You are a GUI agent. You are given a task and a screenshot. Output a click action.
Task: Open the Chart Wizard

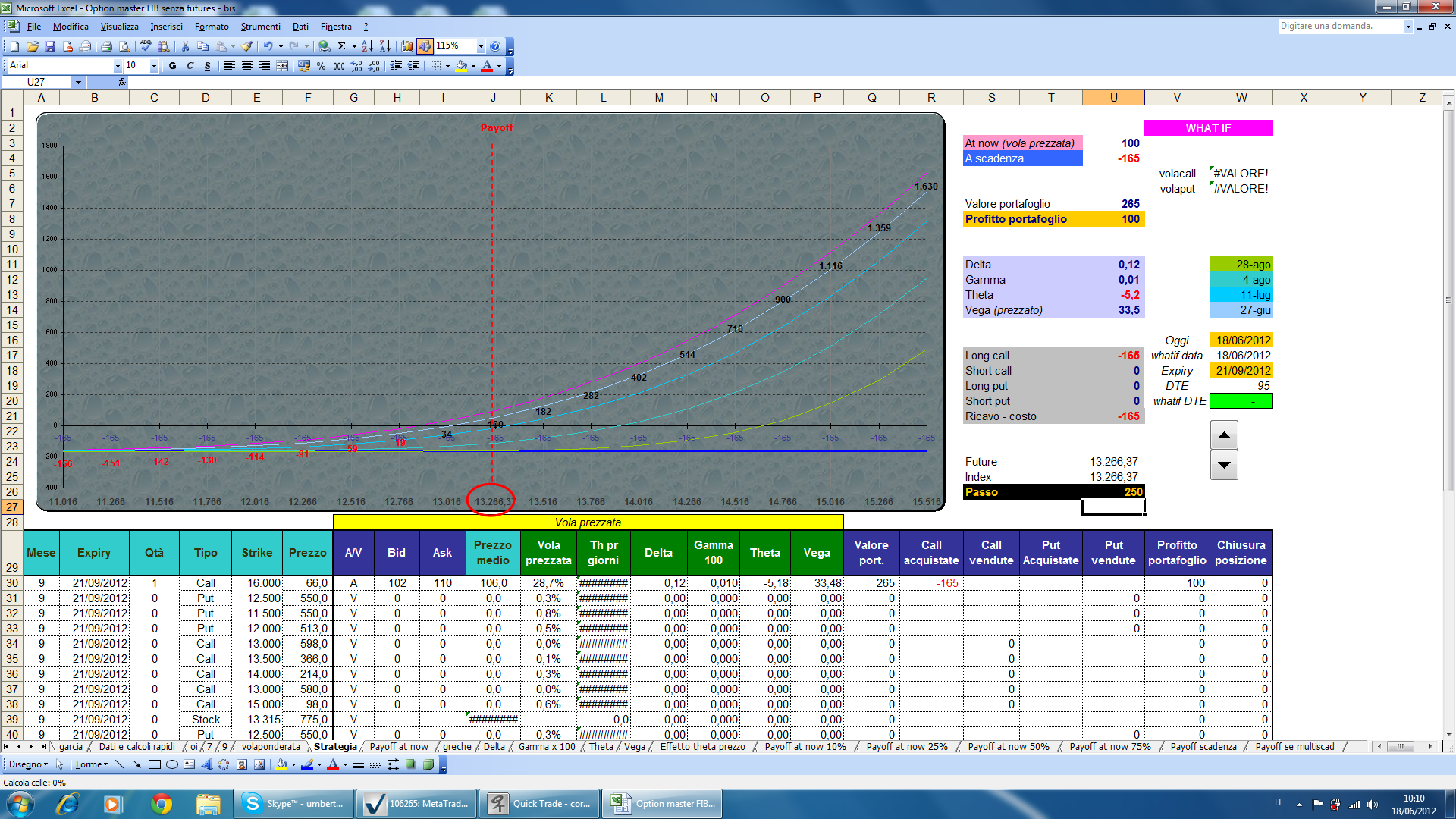click(407, 46)
